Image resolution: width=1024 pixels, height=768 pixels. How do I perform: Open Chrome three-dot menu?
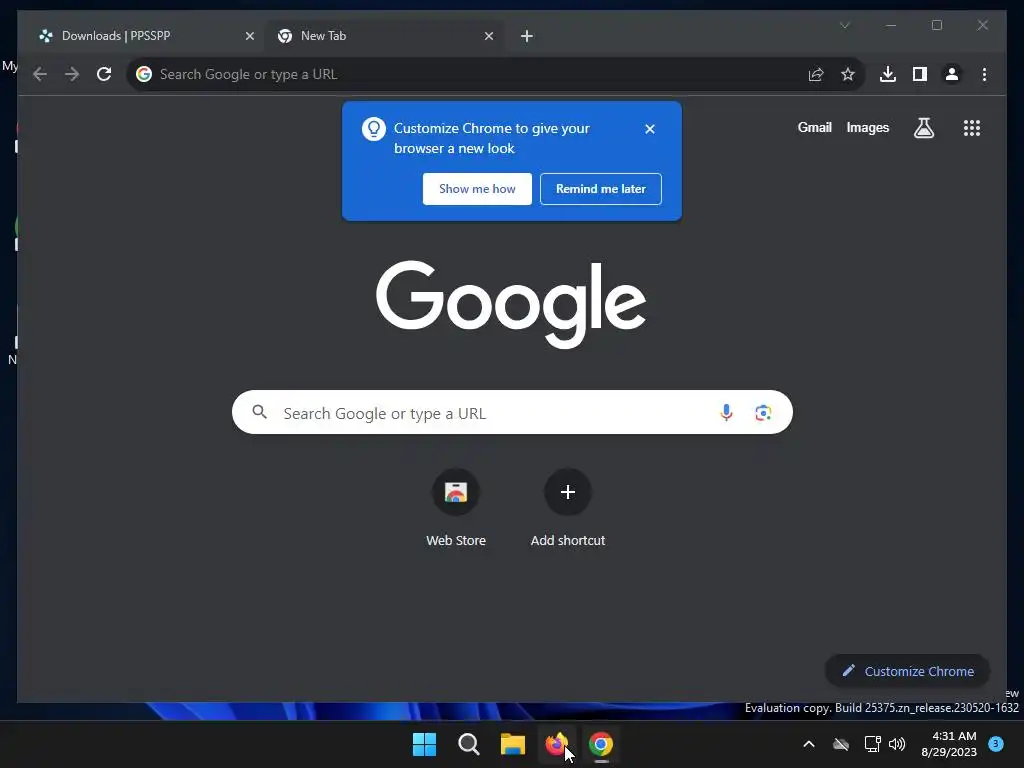984,74
